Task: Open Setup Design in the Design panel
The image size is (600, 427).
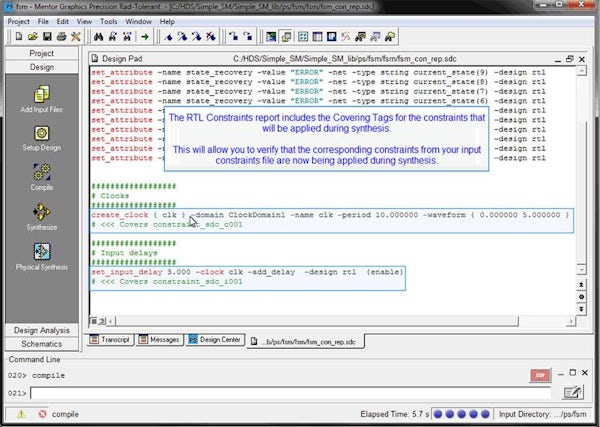Action: 41,133
